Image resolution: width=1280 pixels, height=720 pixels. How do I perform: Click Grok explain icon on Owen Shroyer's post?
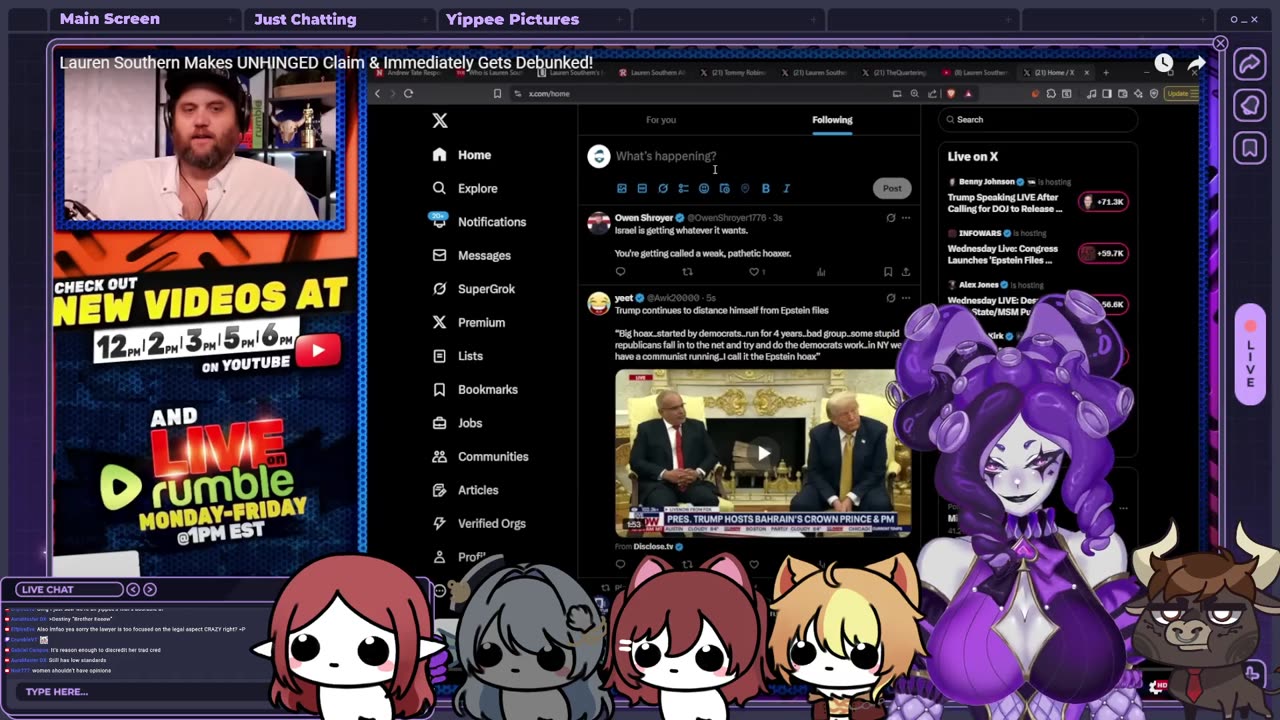(890, 217)
